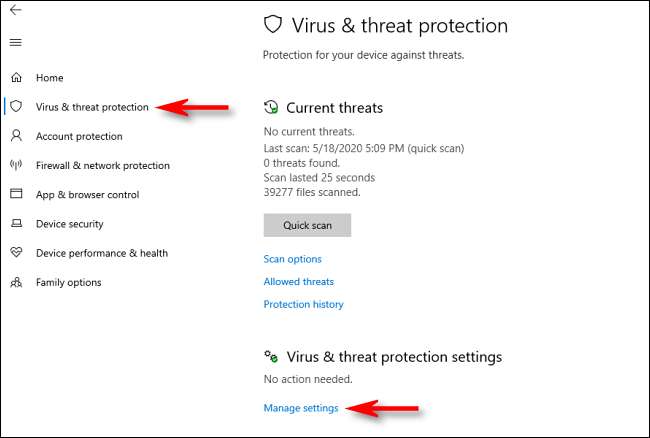Click the Home house icon
Image resolution: width=650 pixels, height=438 pixels.
click(16, 77)
